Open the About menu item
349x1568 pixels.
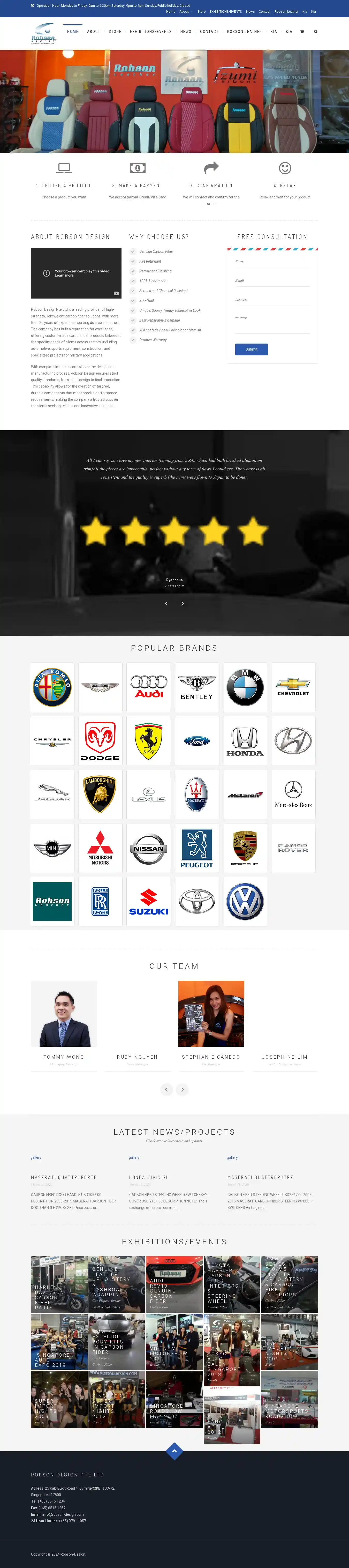(94, 32)
